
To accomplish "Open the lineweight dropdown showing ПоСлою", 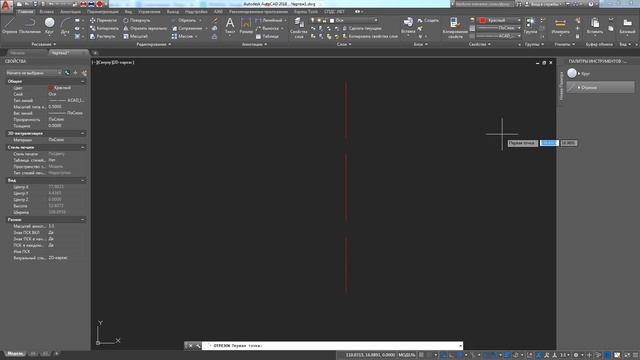I will pos(499,28).
